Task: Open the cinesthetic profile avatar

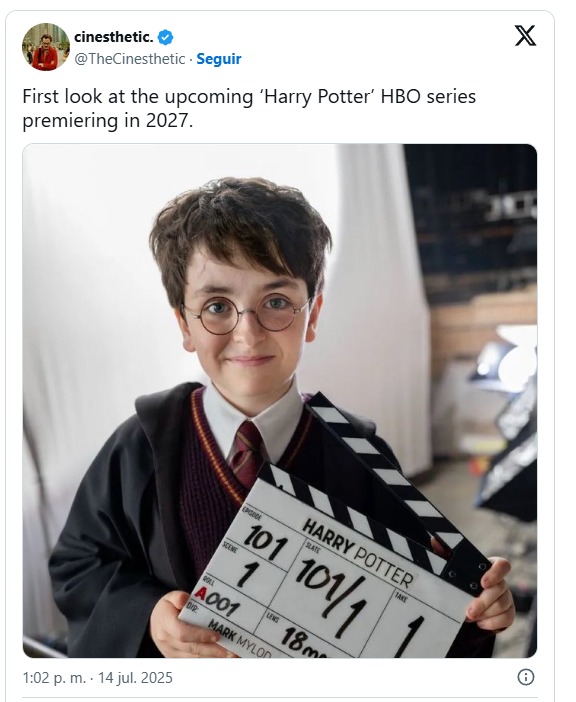Action: (46, 47)
